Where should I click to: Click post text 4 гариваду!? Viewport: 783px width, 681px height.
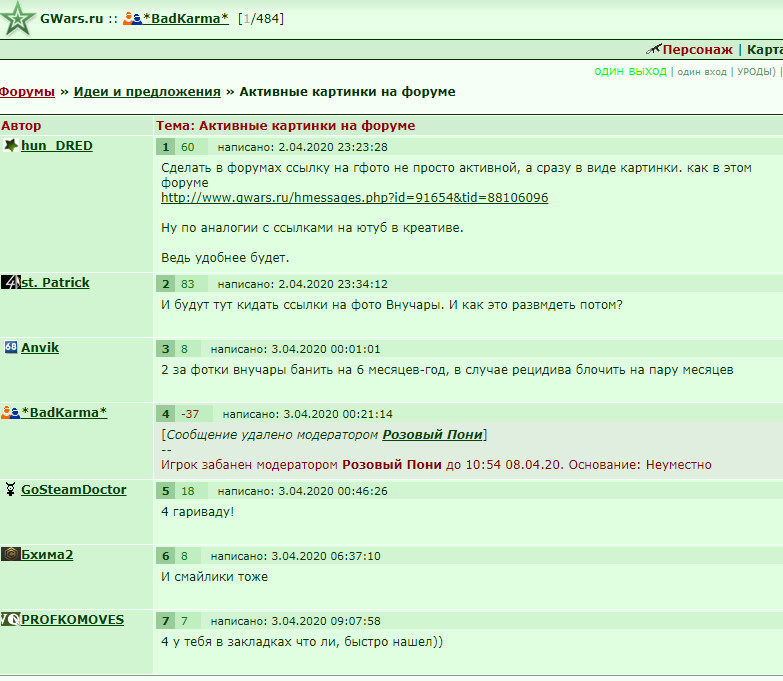tap(198, 512)
